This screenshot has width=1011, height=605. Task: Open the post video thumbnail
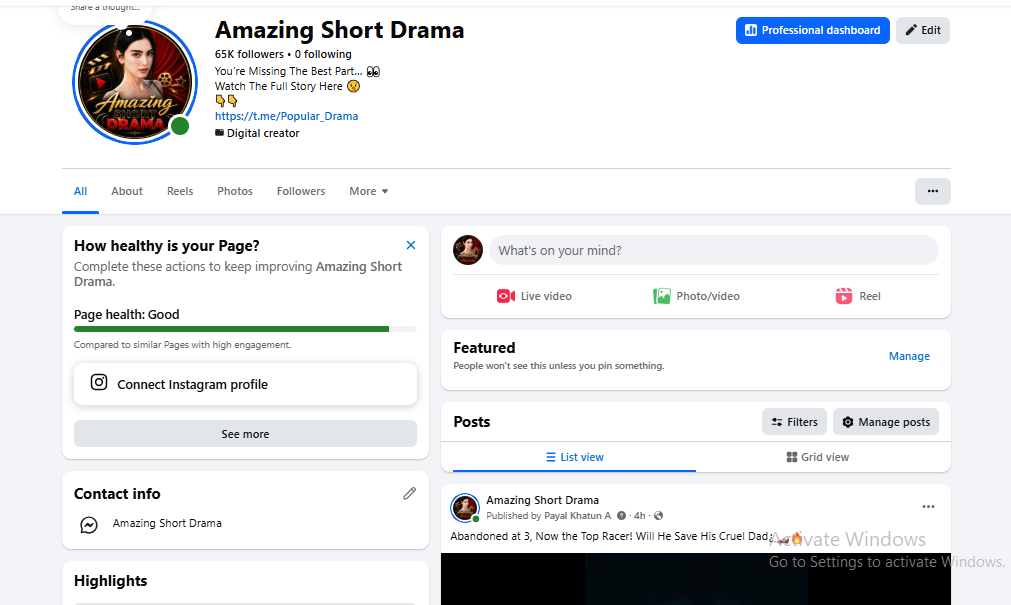[x=696, y=579]
